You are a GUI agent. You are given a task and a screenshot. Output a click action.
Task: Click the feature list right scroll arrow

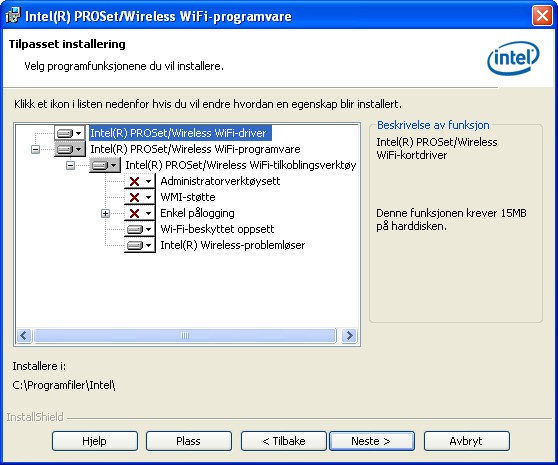click(x=349, y=335)
